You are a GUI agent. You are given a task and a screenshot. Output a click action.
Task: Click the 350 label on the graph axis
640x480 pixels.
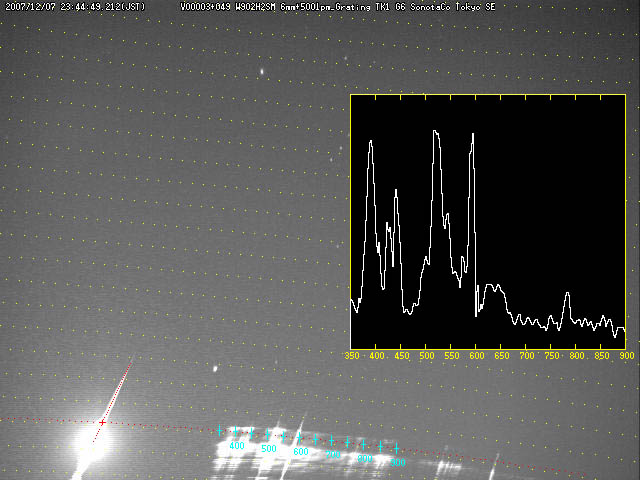[352, 355]
